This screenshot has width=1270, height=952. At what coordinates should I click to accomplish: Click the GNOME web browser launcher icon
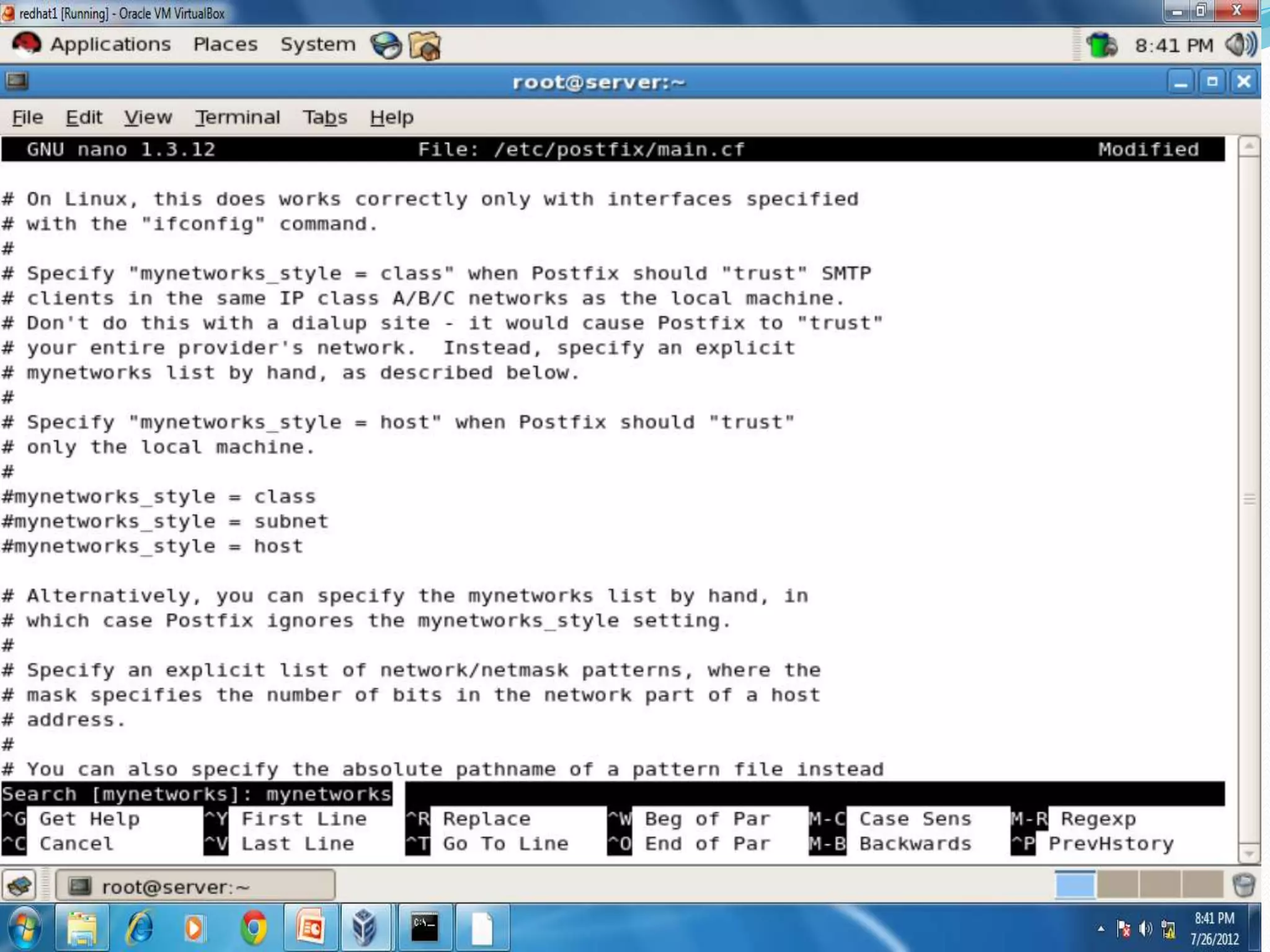click(386, 45)
